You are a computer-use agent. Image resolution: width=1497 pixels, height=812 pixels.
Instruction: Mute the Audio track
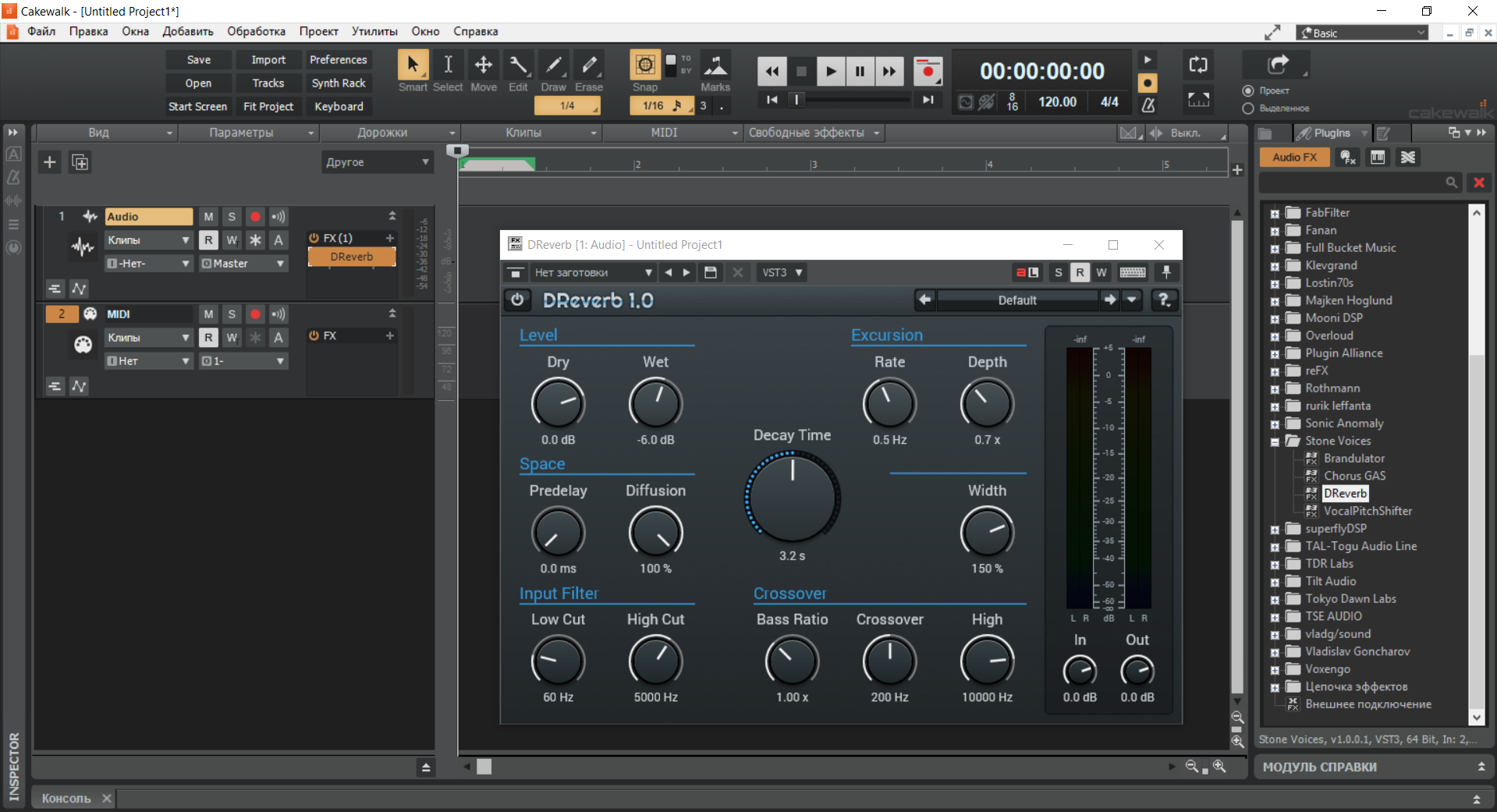click(208, 217)
